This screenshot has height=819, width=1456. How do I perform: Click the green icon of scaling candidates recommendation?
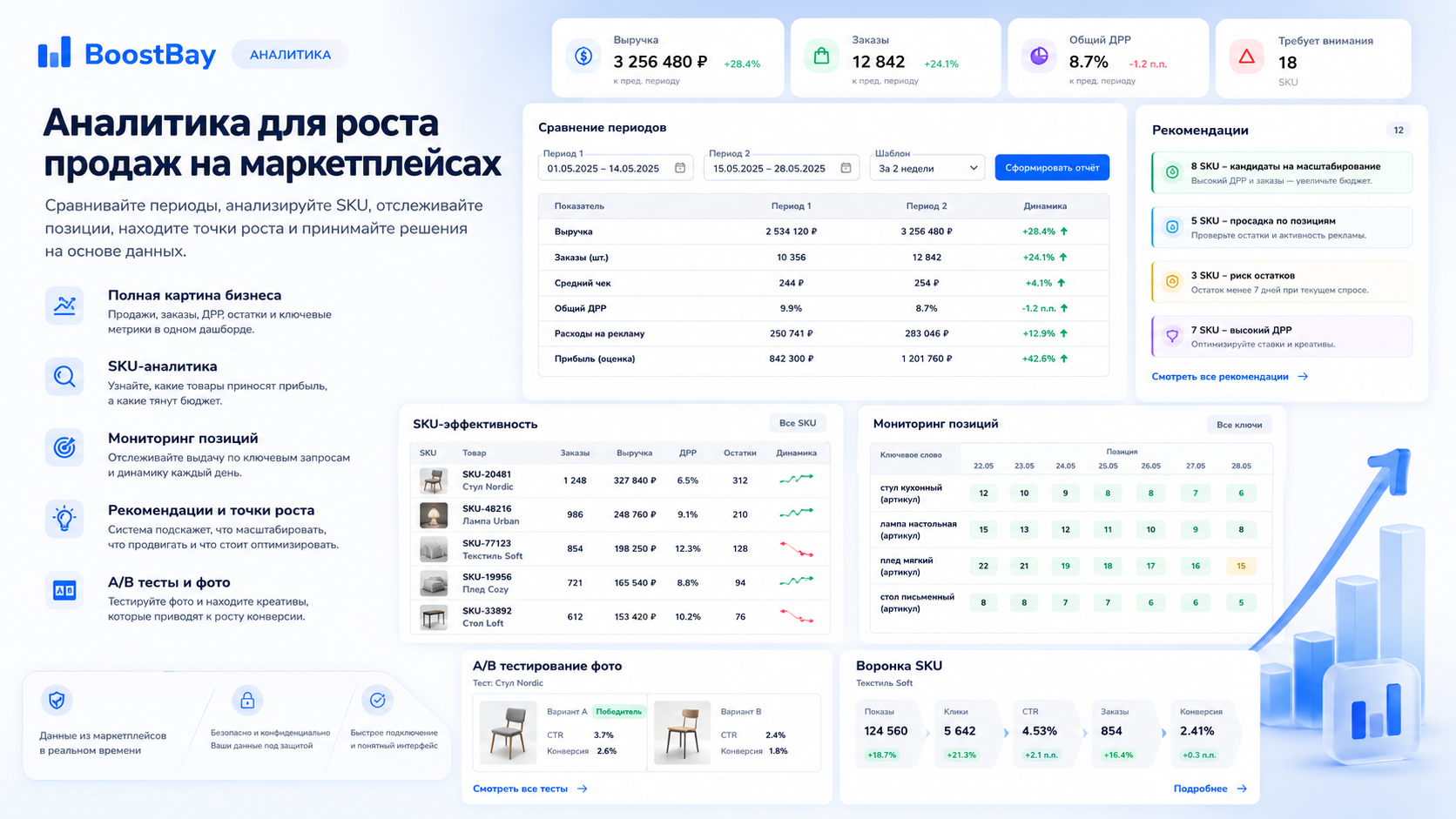[x=1172, y=172]
